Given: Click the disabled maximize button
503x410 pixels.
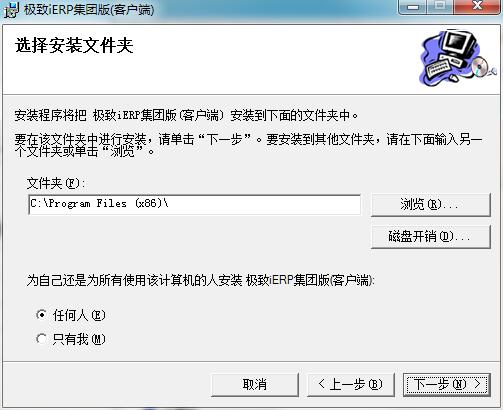Looking at the screenshot, I should click(x=439, y=7).
